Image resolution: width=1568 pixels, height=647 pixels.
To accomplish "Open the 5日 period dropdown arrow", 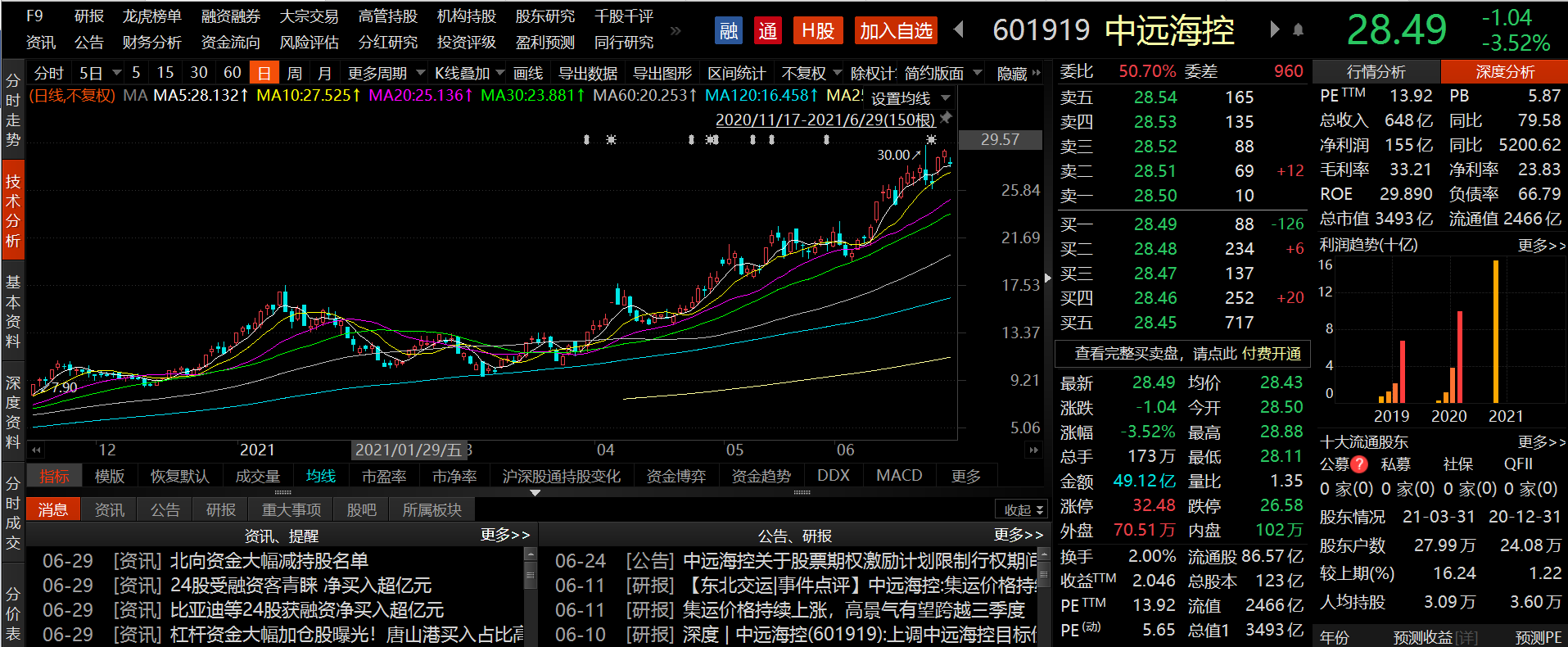I will pos(116,73).
